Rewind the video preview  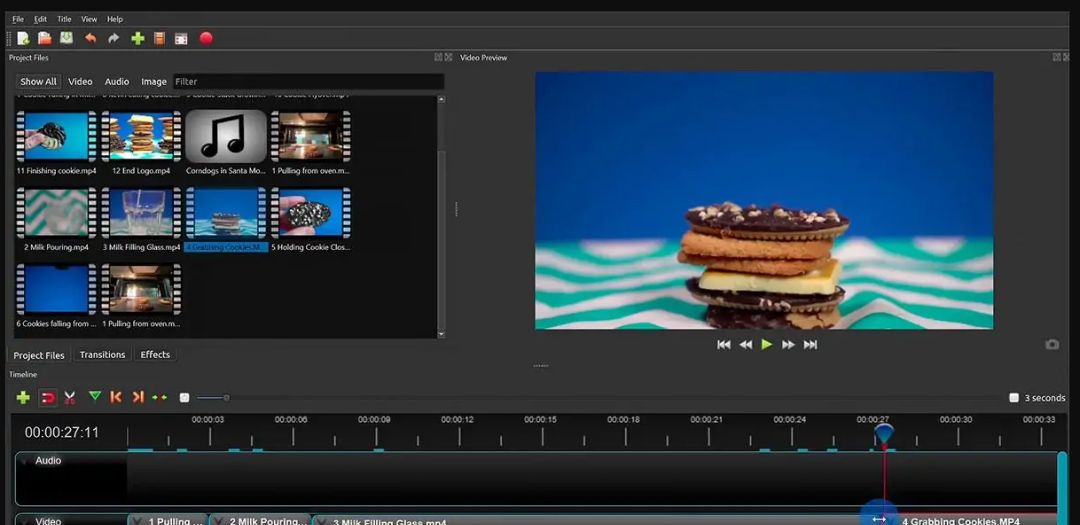click(746, 344)
